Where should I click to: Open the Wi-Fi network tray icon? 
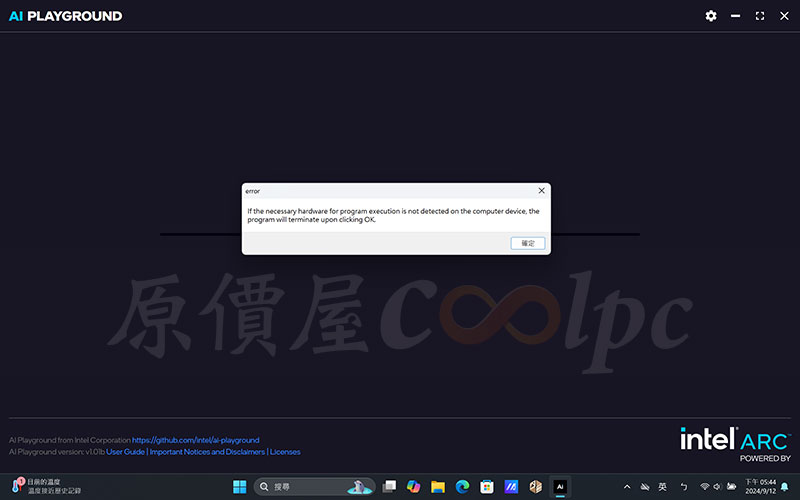point(705,487)
